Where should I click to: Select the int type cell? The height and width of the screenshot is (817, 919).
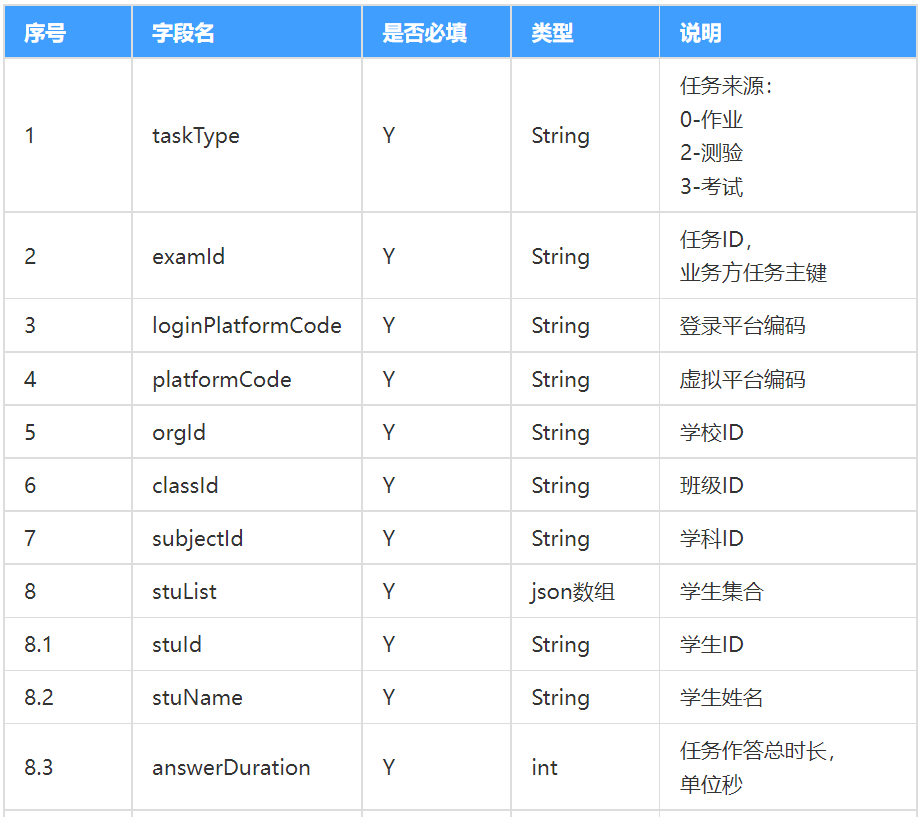[585, 767]
